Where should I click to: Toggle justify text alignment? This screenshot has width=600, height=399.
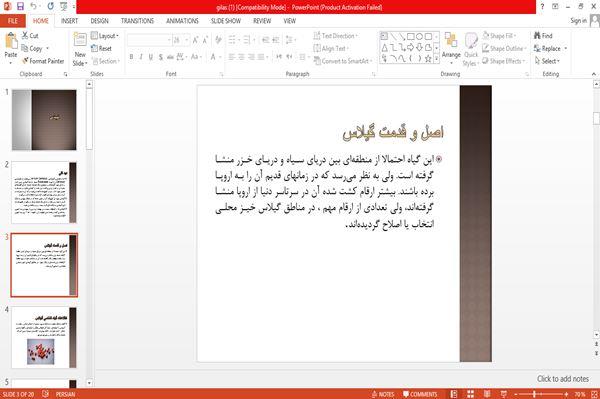pos(261,57)
